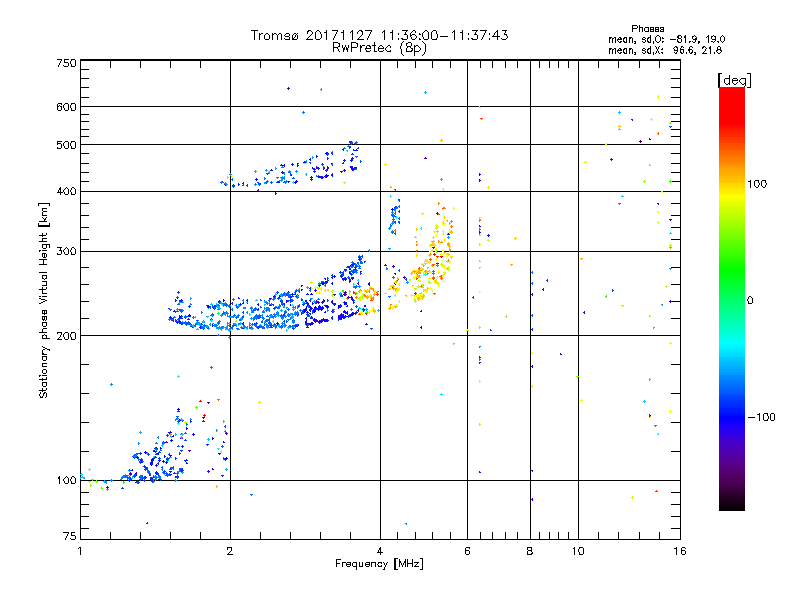
Task: Click the colorbar tick label '100'
Action: pos(757,184)
